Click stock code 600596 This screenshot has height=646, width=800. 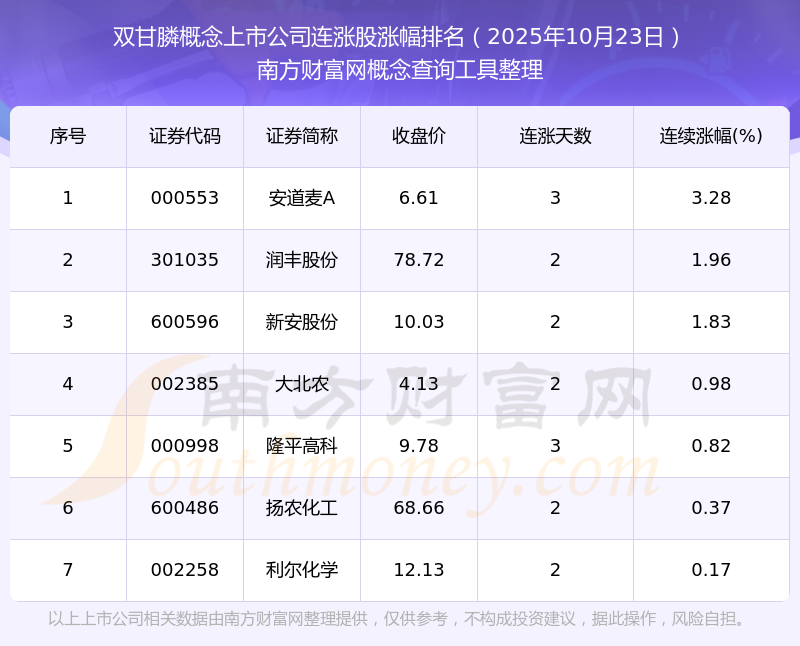[185, 322]
